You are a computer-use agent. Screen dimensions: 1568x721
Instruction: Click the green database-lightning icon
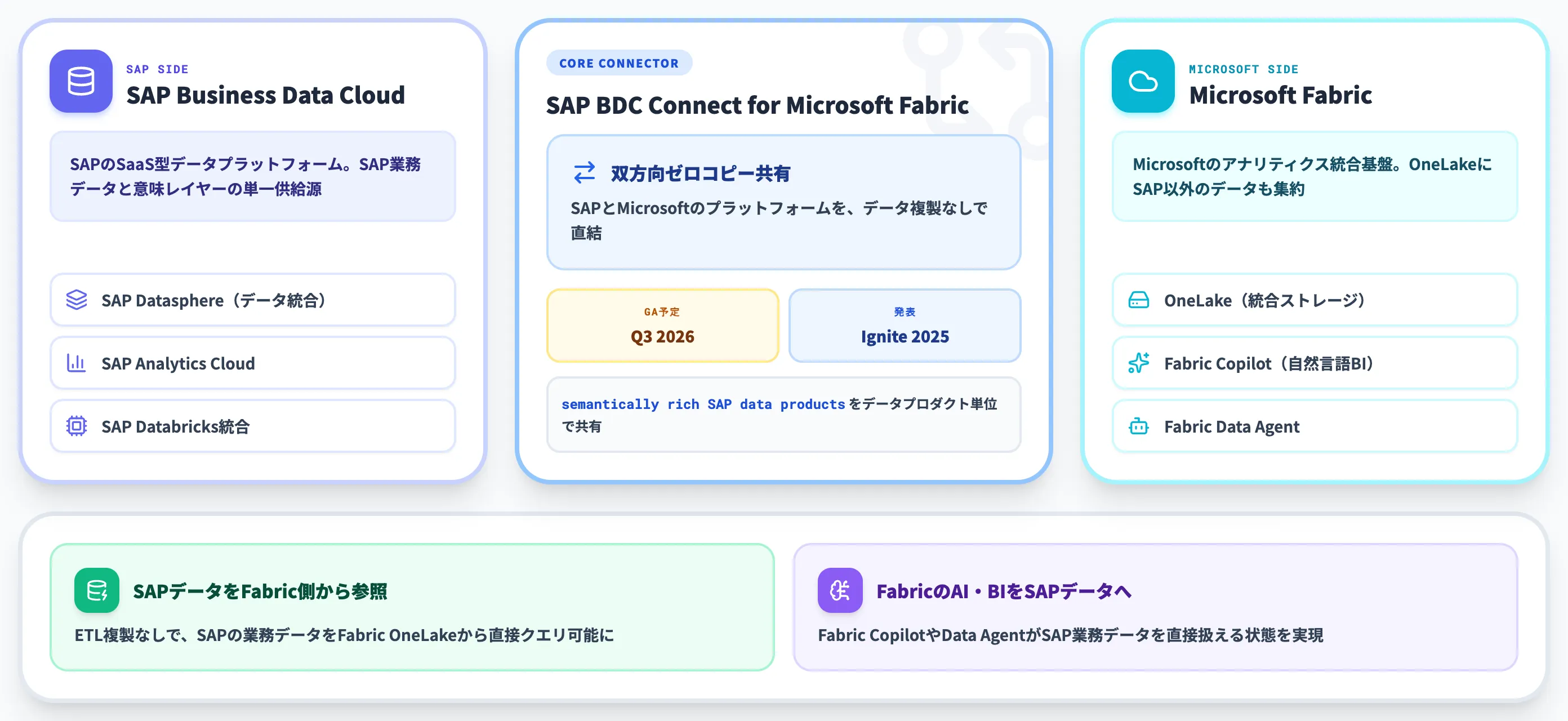[x=97, y=590]
